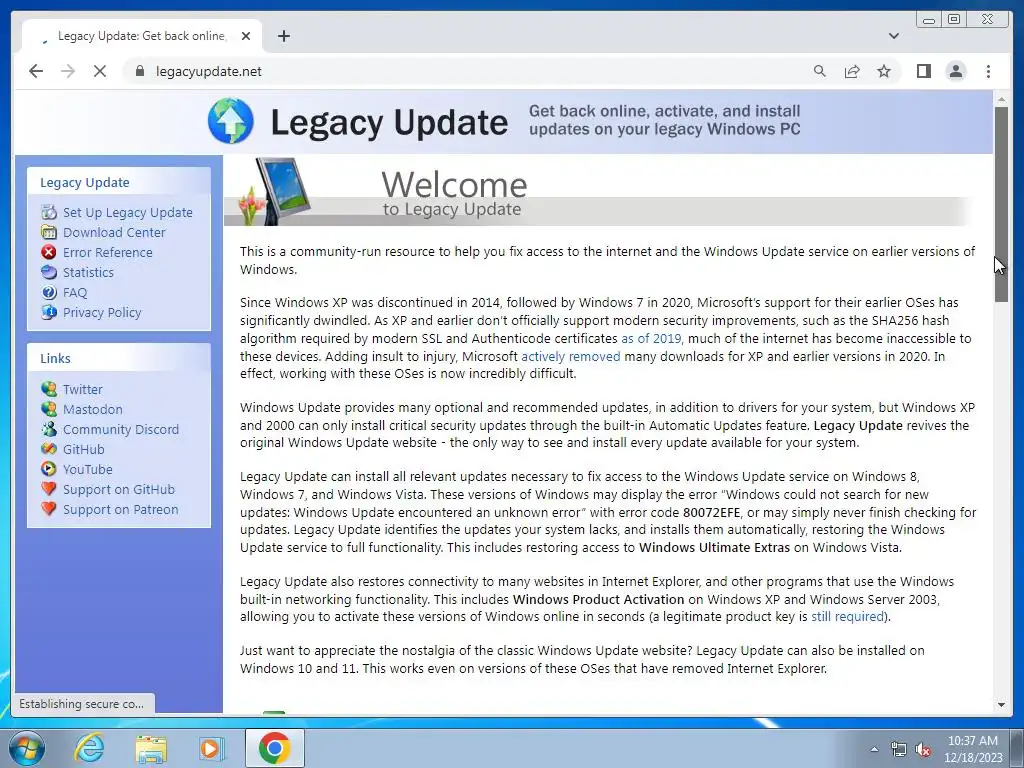
Task: Open the Community Discord link
Action: pos(121,429)
